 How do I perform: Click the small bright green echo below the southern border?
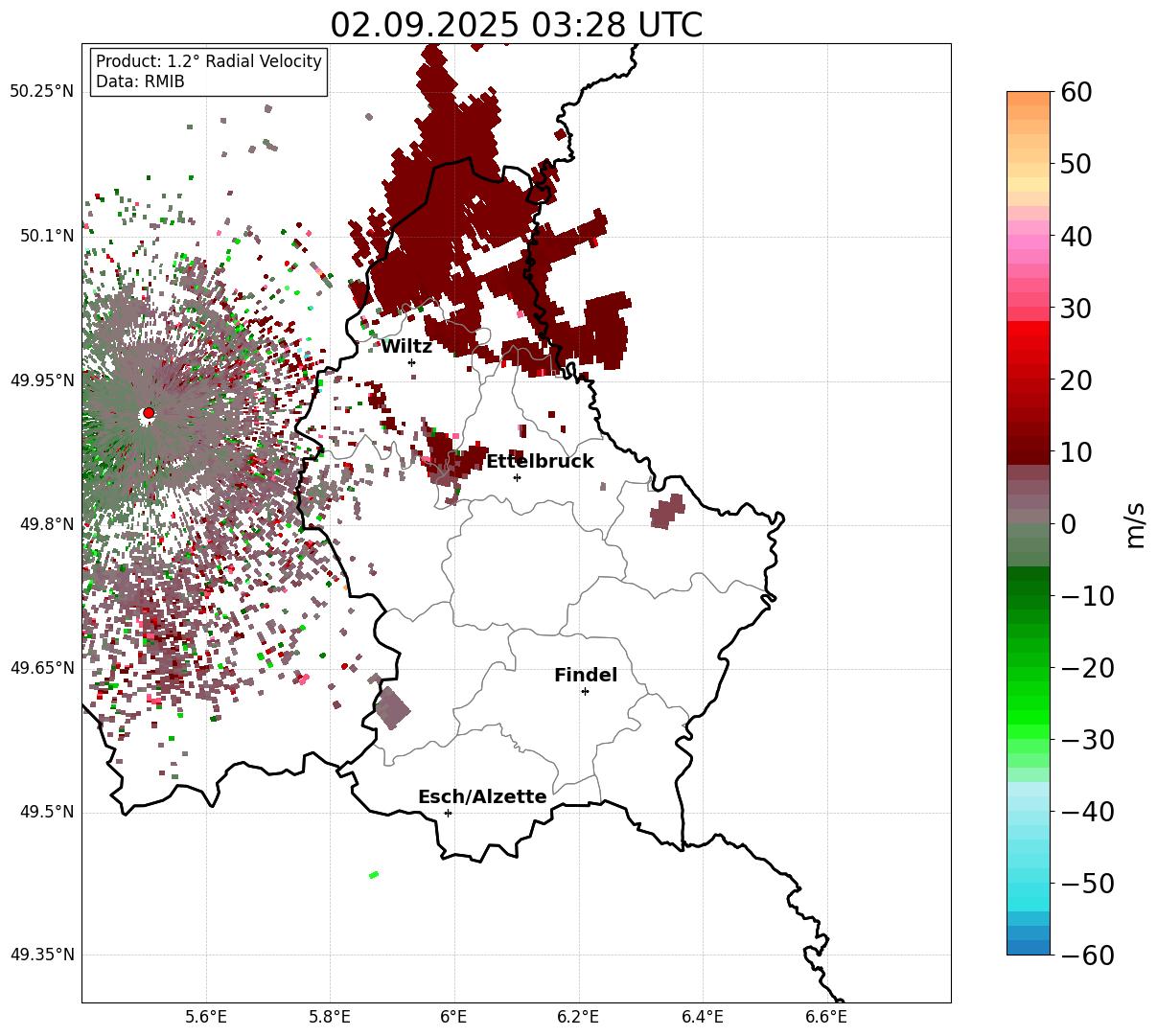(x=374, y=874)
